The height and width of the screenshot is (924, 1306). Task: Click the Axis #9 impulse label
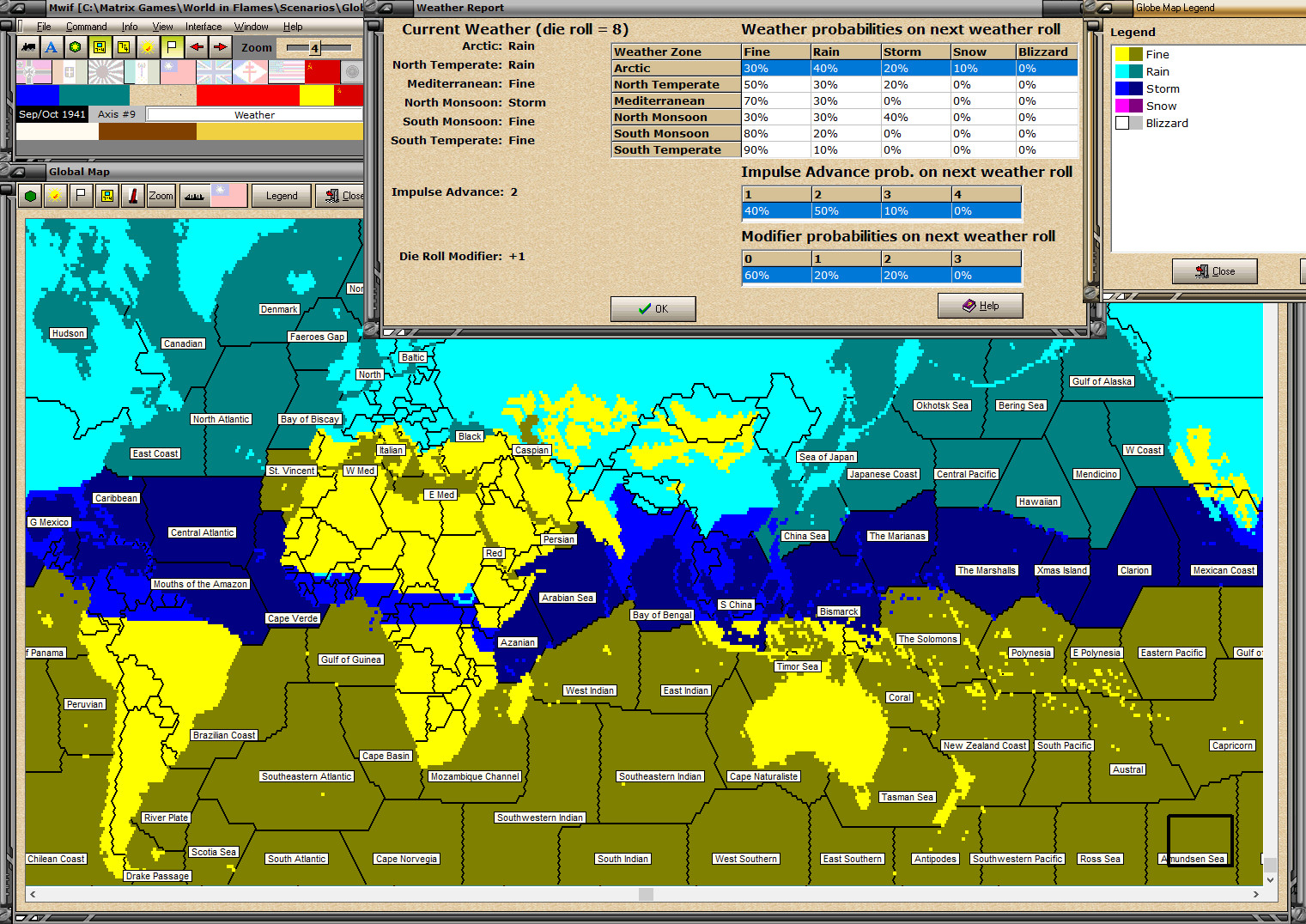[x=117, y=114]
